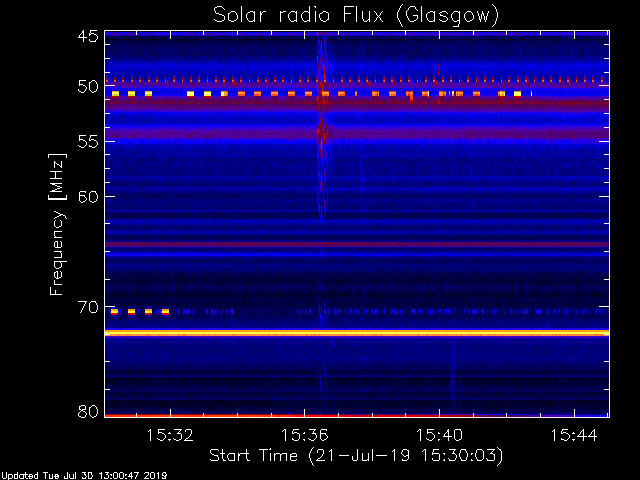Click the 15:40 time tick label

coord(439,436)
